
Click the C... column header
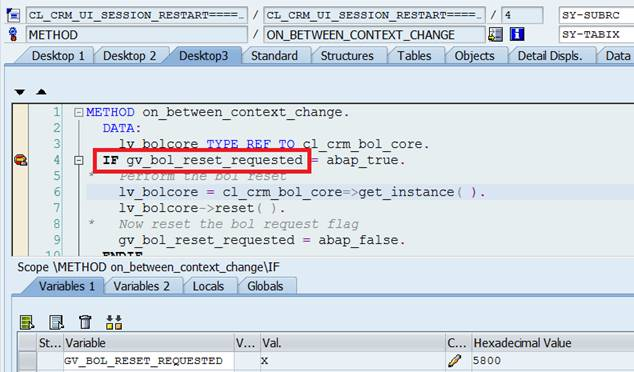(458, 343)
